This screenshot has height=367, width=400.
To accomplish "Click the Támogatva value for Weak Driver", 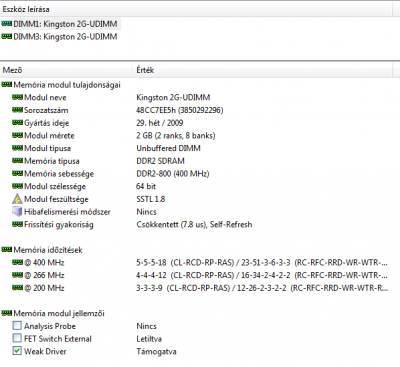I will tap(156, 351).
